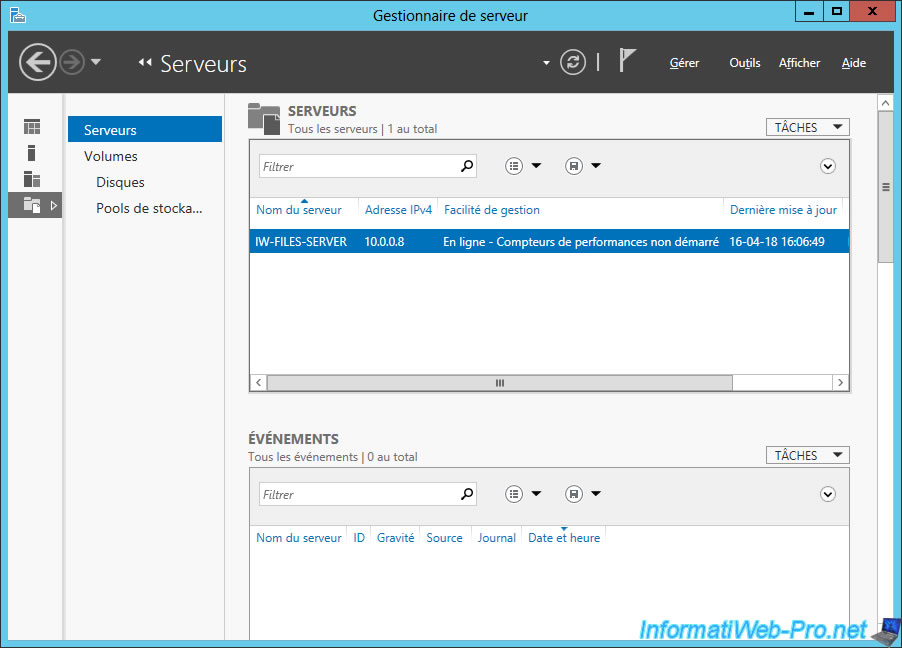Sort by Facilité de gestion column

point(492,210)
